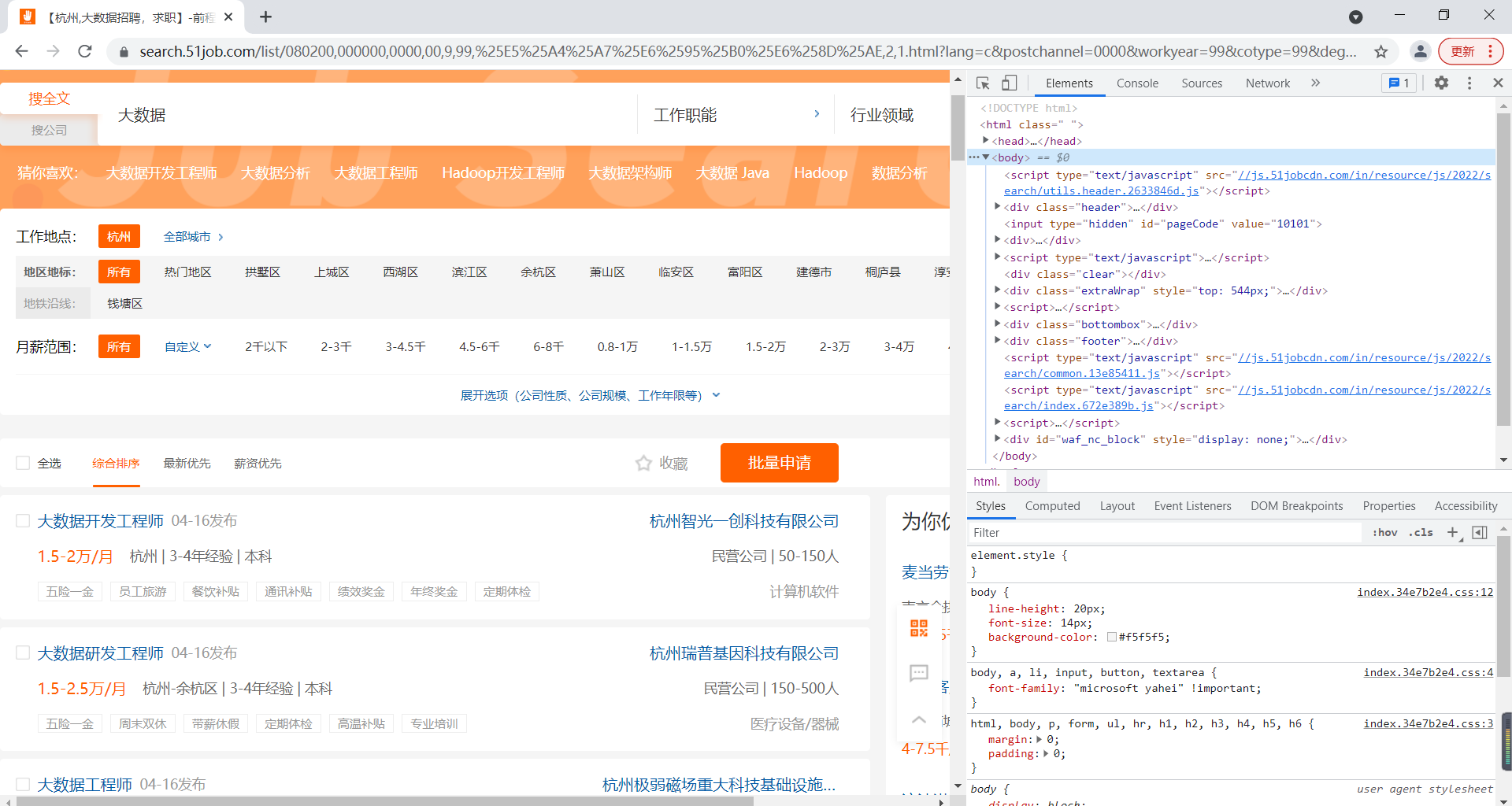Expand the div class footer node
The height and width of the screenshot is (806, 1512).
[998, 340]
